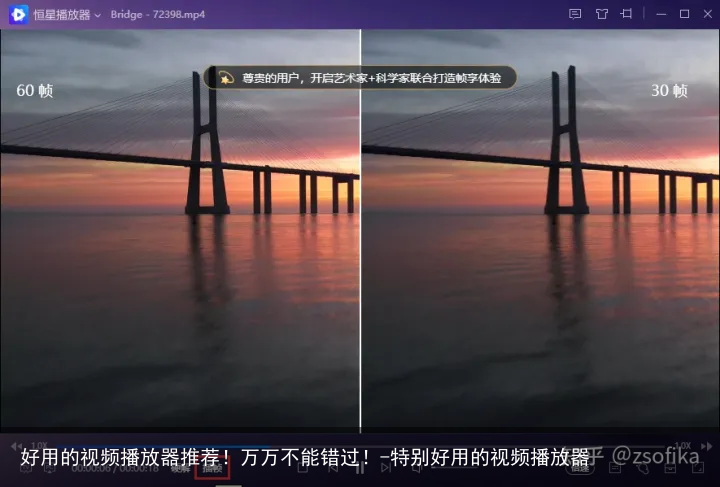Click the 30 帧 label on right video
Viewport: 720px width, 487px height.
(669, 91)
